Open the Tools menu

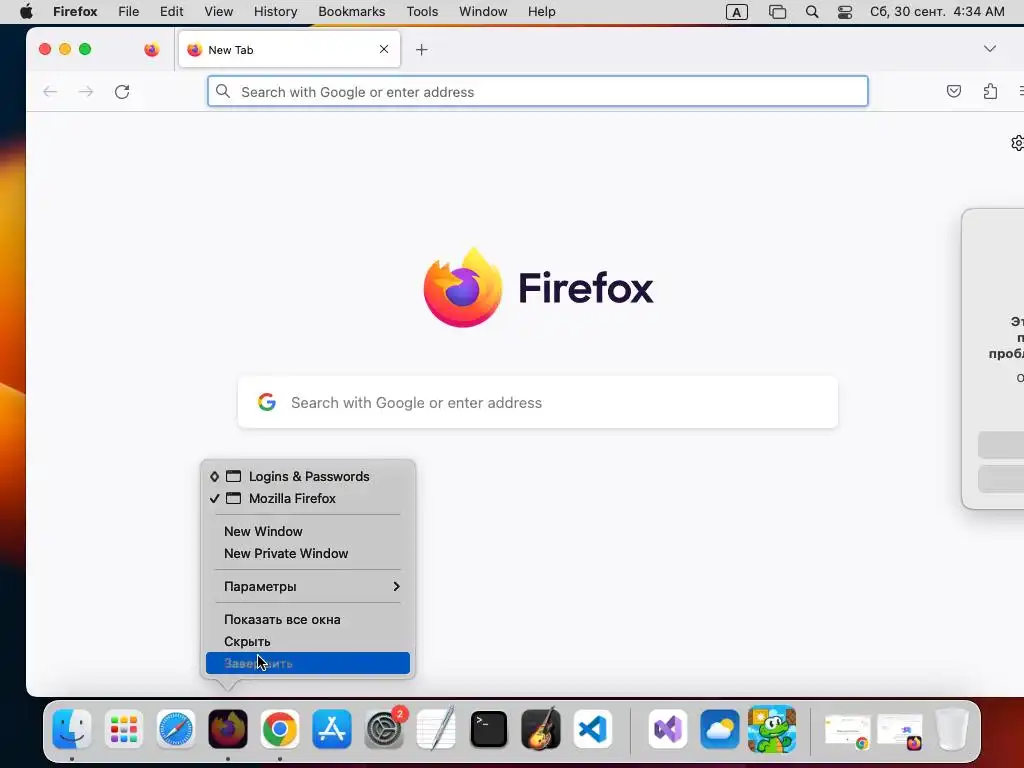click(x=423, y=12)
